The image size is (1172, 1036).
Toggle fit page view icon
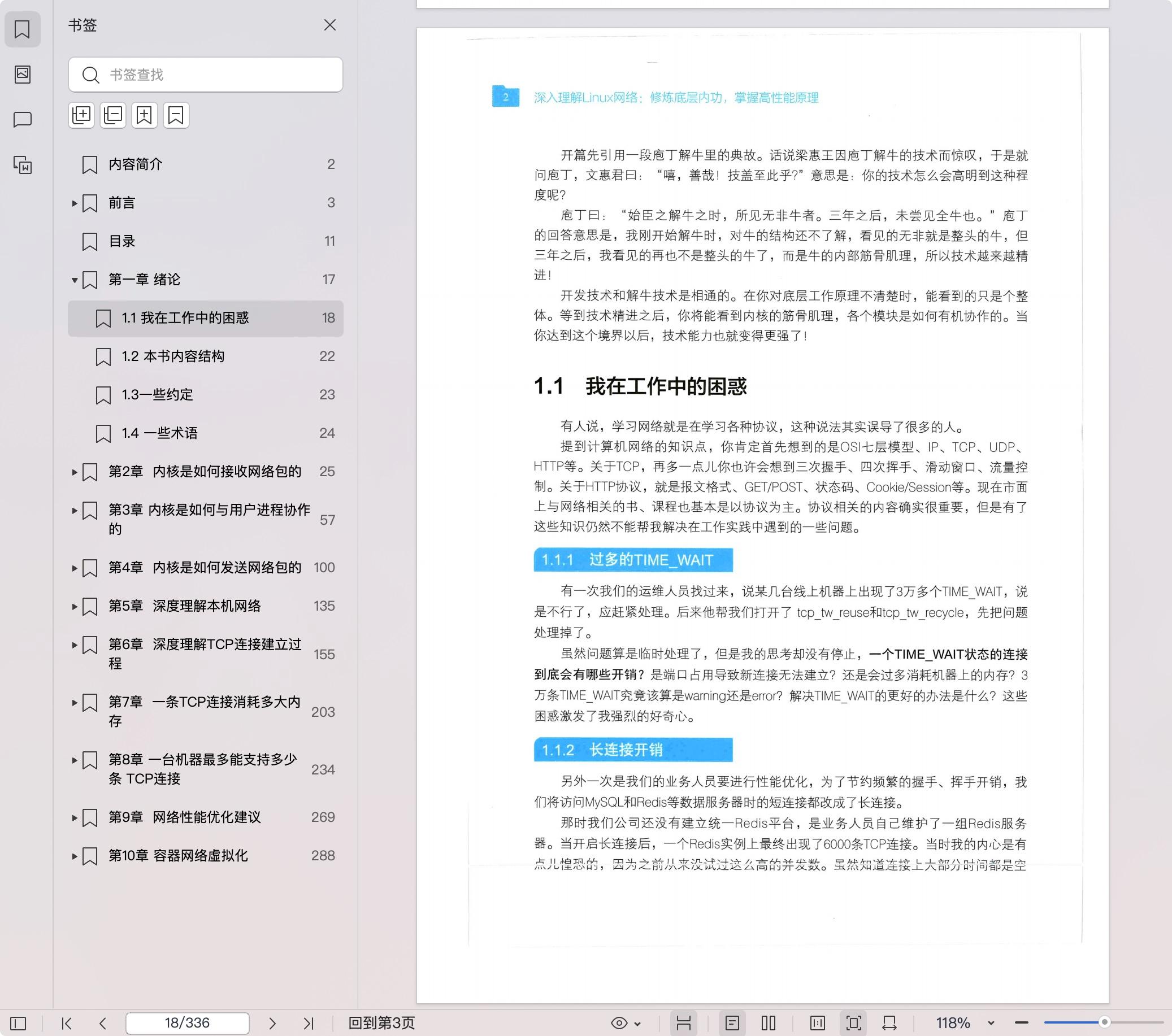pyautogui.click(x=854, y=1023)
